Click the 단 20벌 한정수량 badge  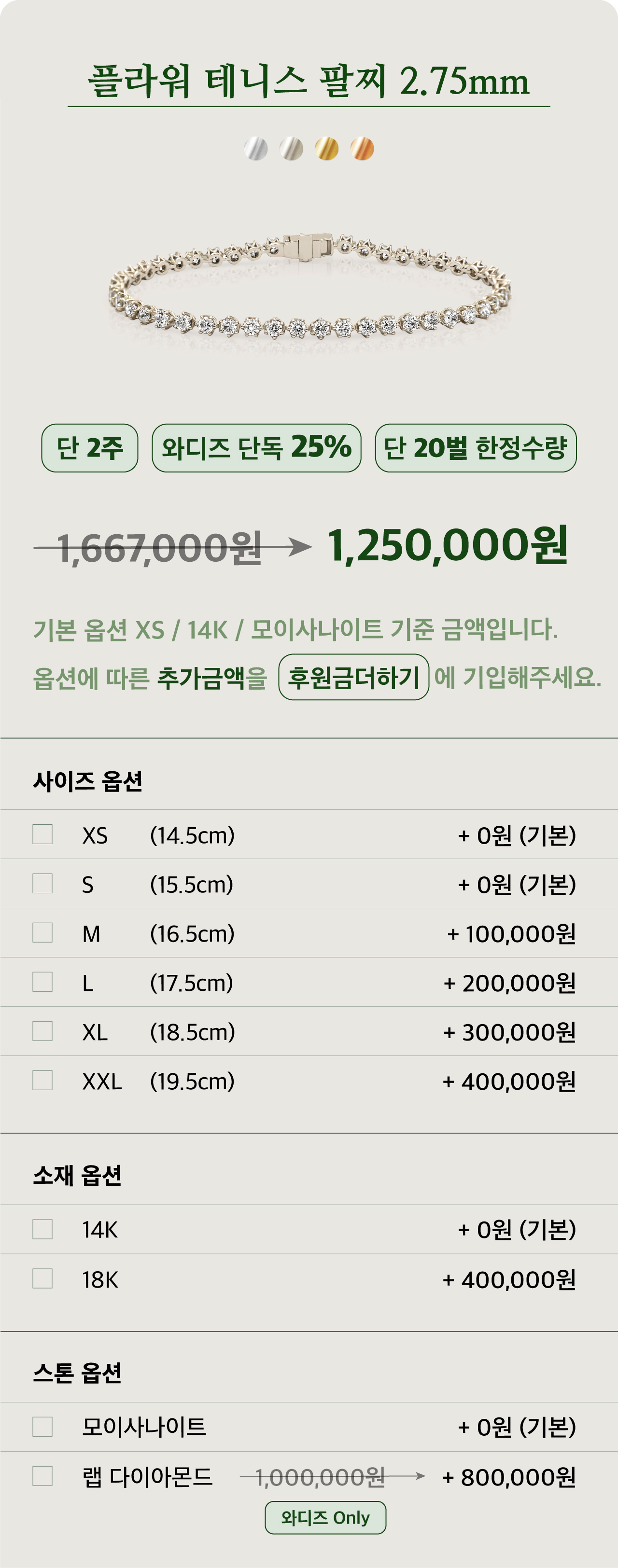476,448
